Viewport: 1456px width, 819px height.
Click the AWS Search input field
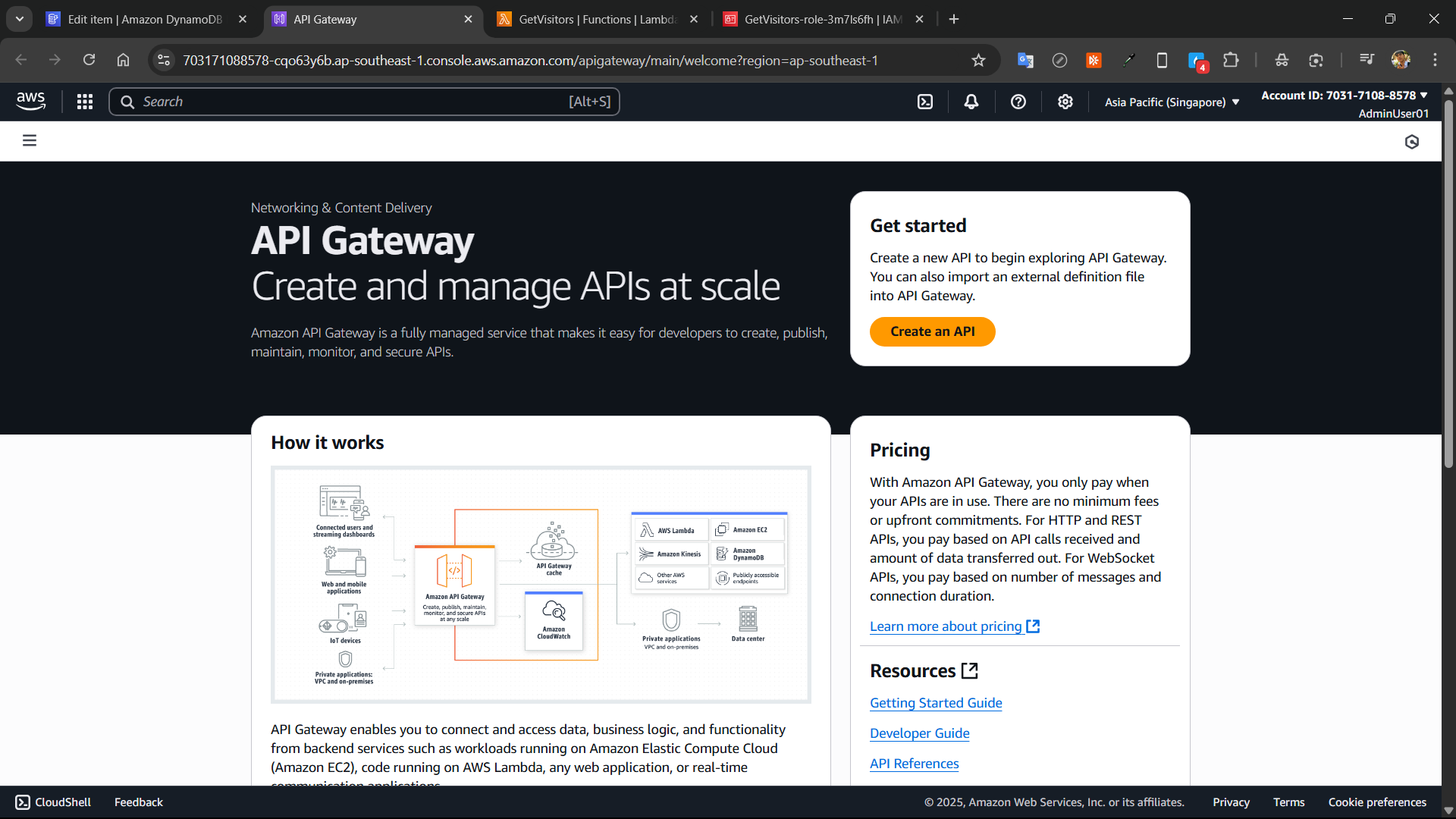[x=364, y=102]
